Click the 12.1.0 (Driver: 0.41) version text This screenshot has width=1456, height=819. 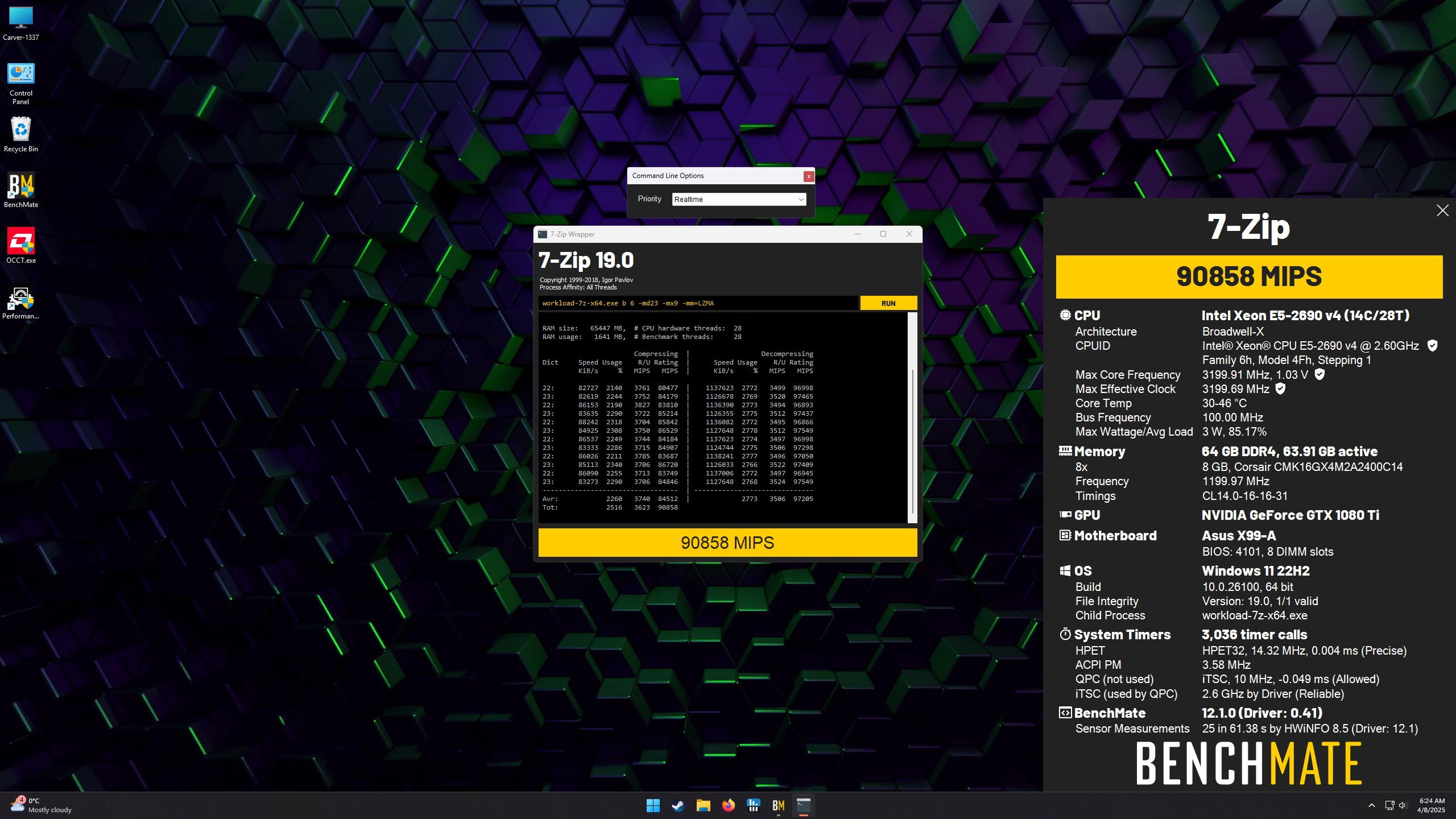point(1261,713)
